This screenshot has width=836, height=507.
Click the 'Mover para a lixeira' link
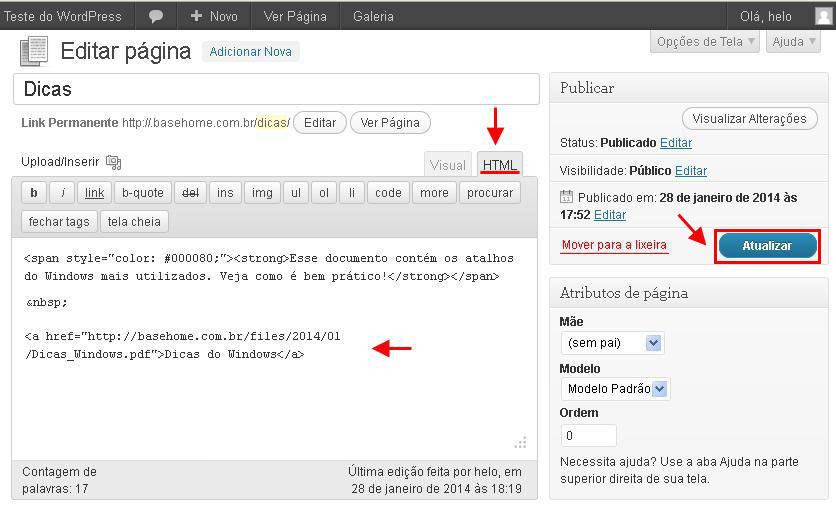[614, 245]
